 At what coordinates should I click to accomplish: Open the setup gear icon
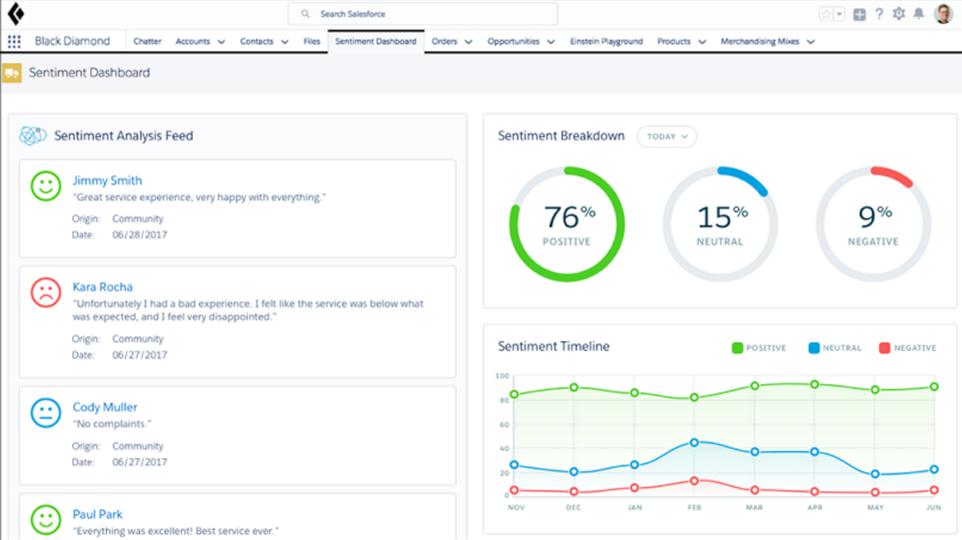click(898, 14)
